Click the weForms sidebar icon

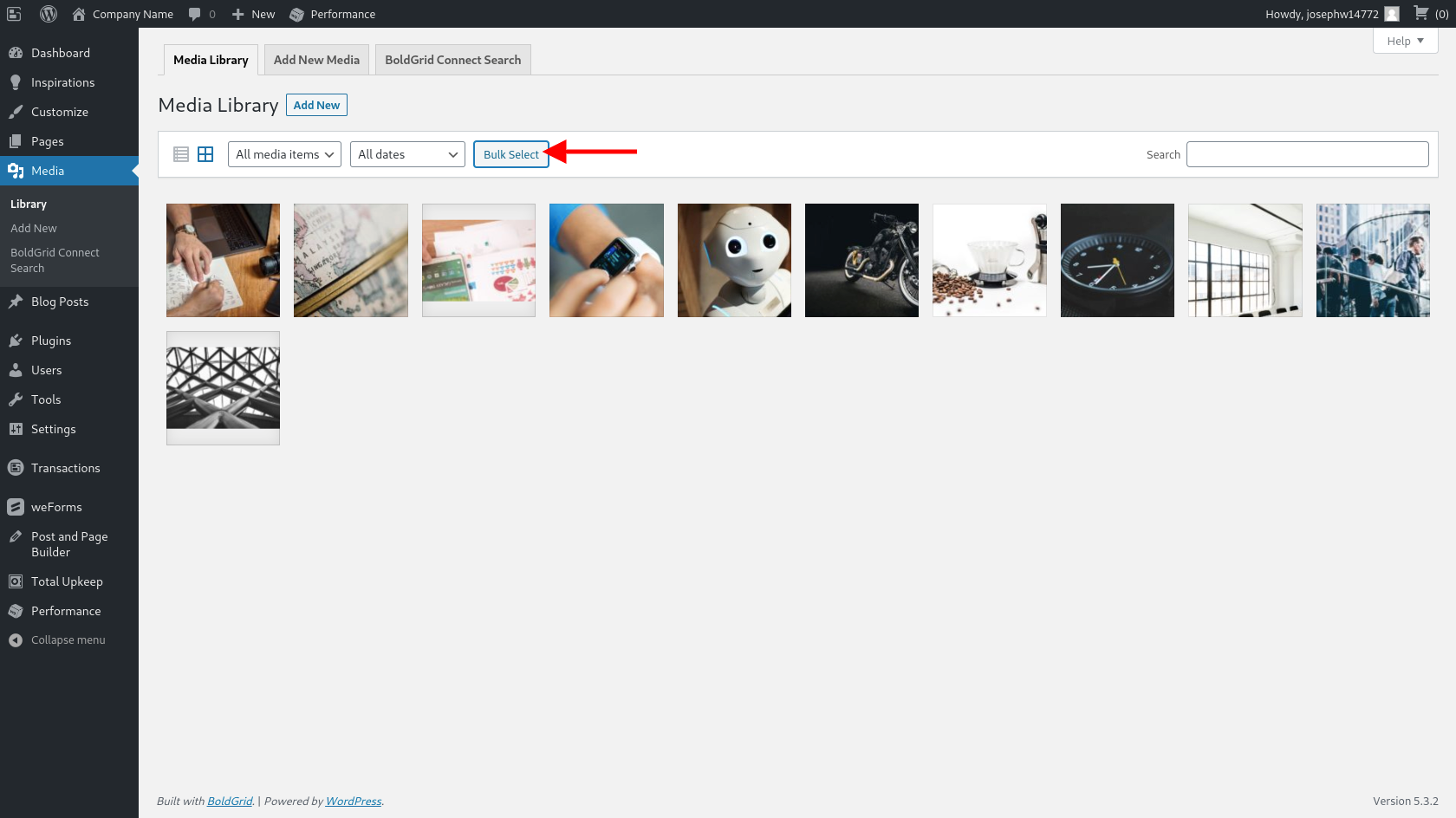point(16,506)
